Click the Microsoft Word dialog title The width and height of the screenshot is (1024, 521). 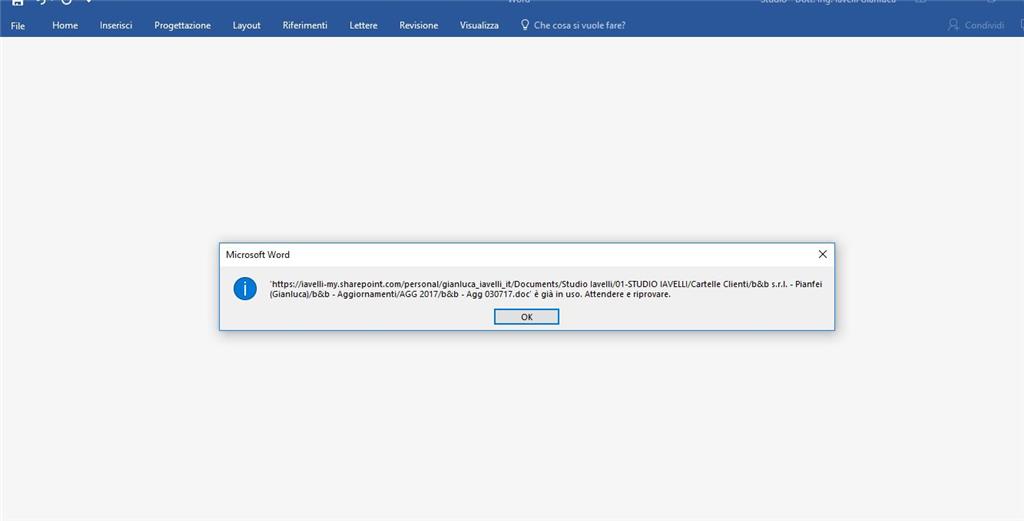257,255
